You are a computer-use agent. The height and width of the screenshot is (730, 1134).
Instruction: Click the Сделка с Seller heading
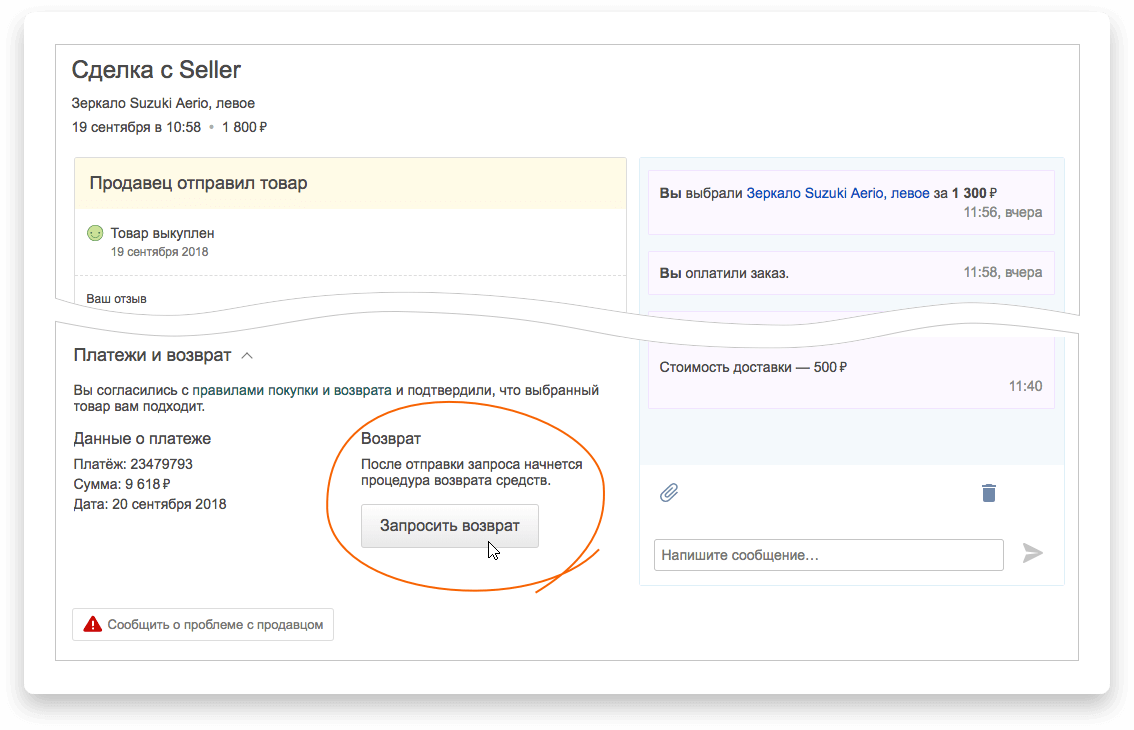click(156, 70)
